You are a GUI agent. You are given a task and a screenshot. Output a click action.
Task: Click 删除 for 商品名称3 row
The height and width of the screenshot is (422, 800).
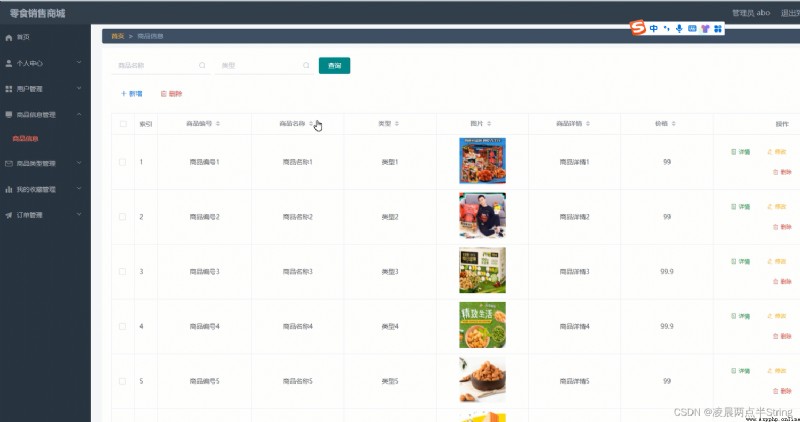pyautogui.click(x=782, y=281)
